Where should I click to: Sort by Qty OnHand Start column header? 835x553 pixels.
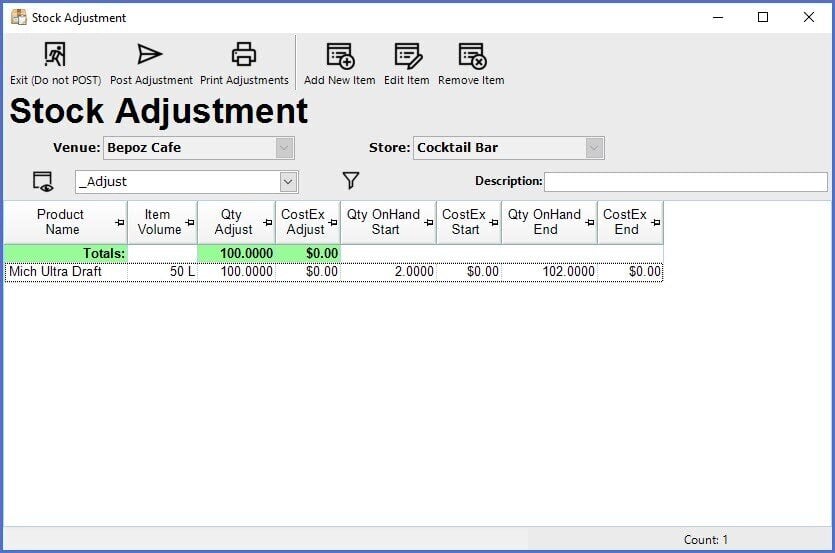[384, 222]
